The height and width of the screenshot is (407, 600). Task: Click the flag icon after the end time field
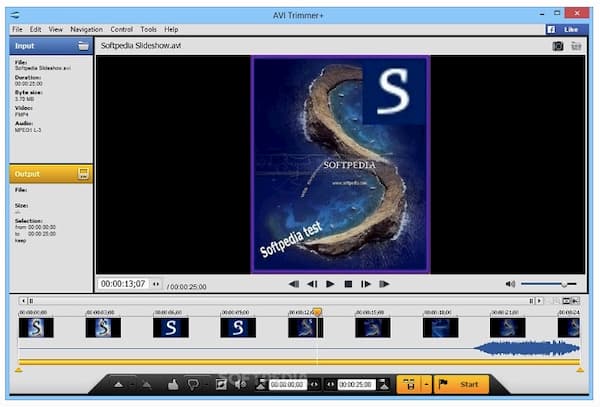tap(383, 384)
